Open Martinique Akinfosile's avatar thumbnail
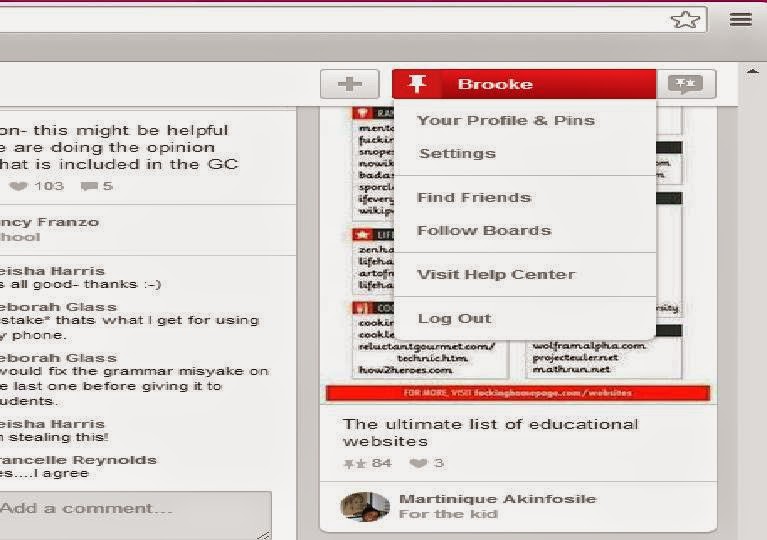767x540 pixels. click(365, 507)
